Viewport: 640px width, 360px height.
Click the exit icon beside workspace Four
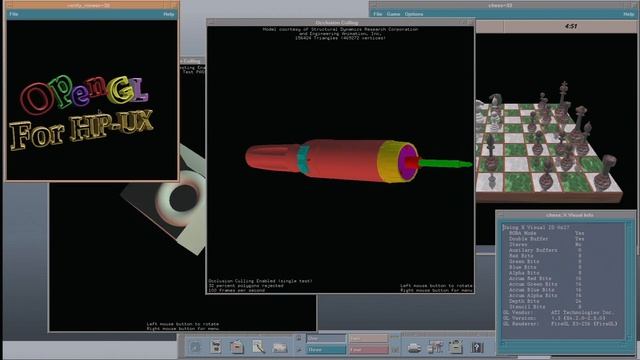tap(395, 350)
